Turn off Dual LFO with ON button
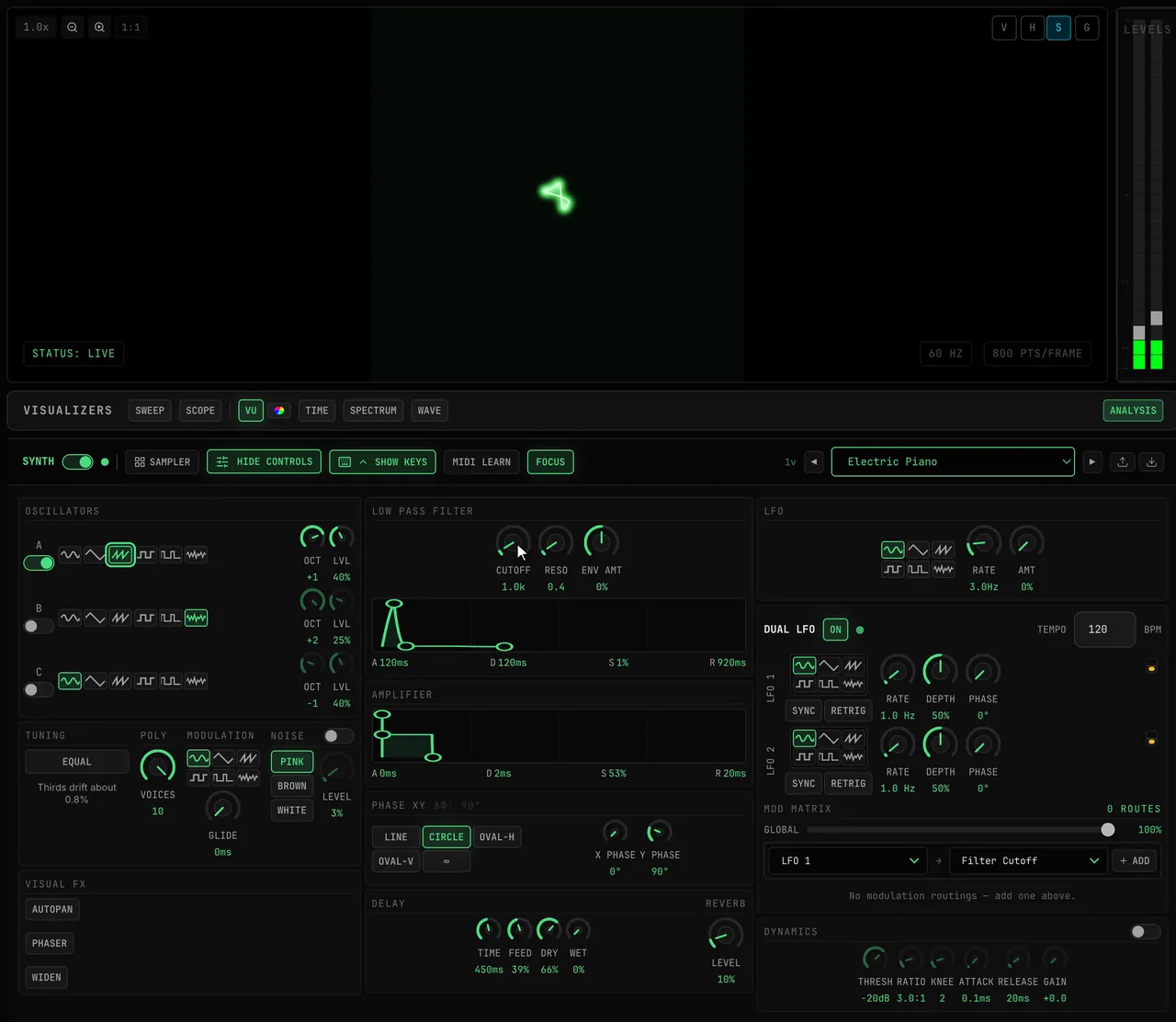The image size is (1176, 1022). [835, 630]
